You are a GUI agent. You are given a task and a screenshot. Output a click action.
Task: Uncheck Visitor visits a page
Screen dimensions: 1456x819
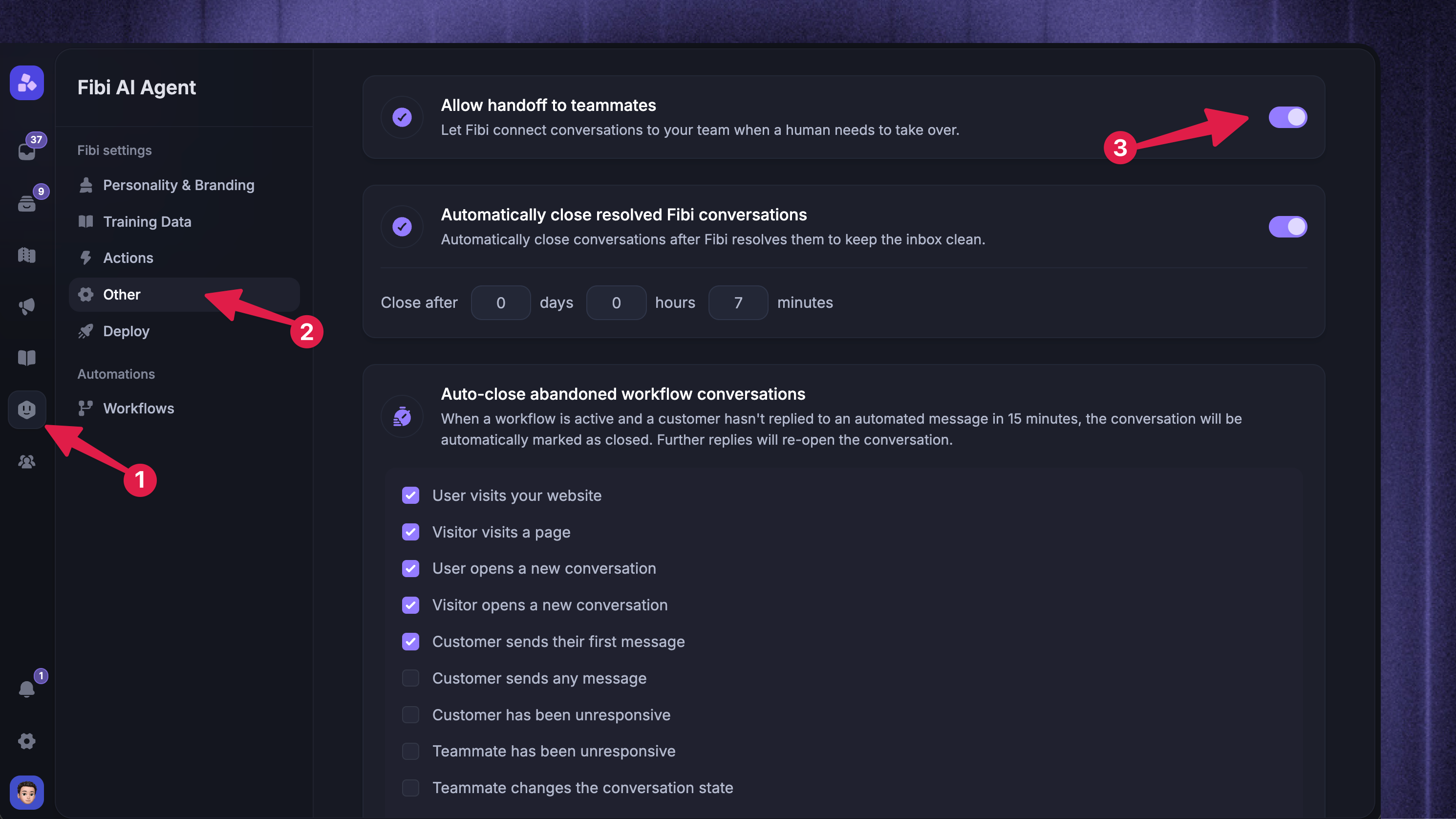(410, 532)
